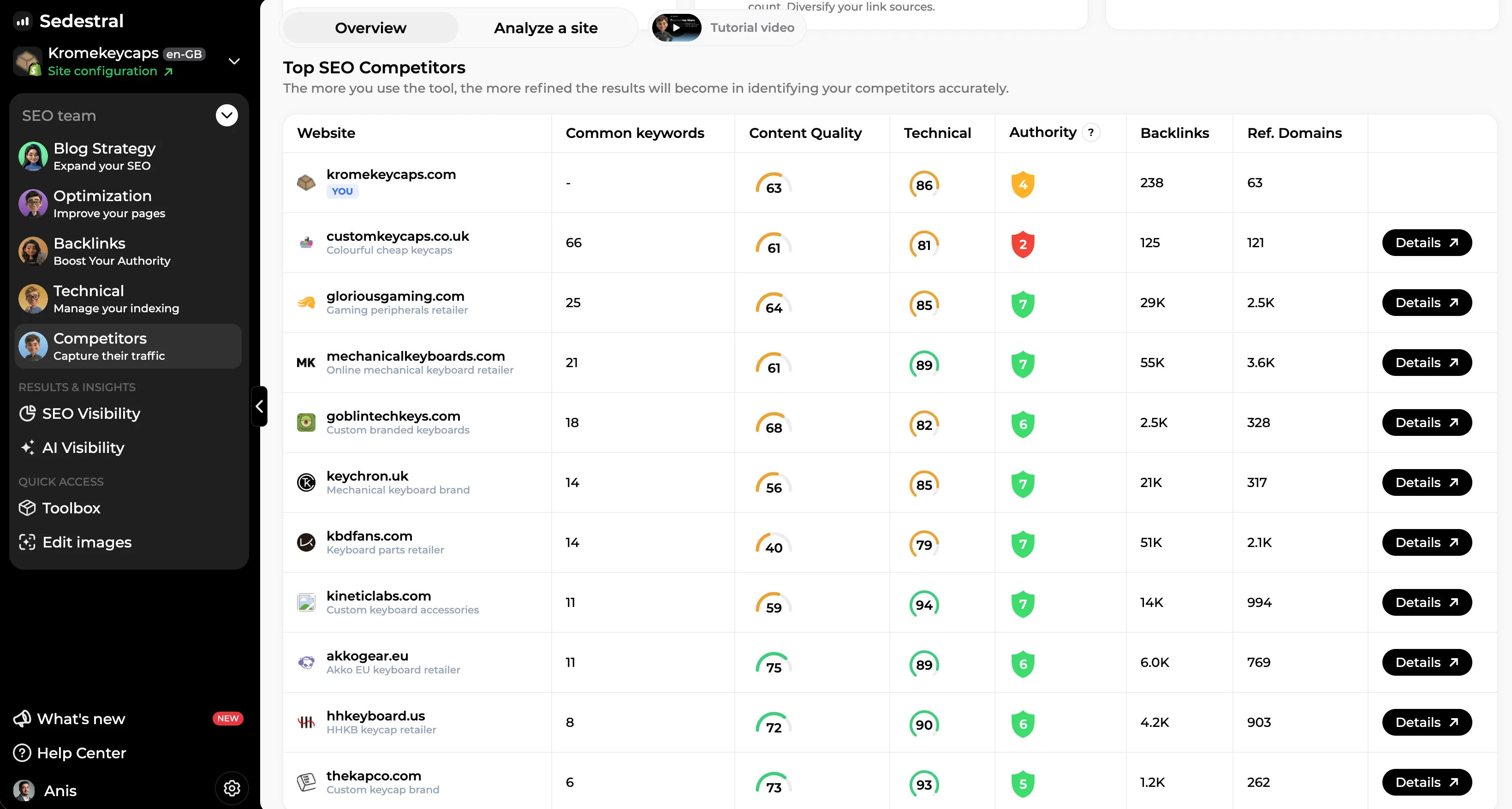This screenshot has width=1512, height=809.
Task: Open Anis user profile avatar
Action: click(24, 791)
